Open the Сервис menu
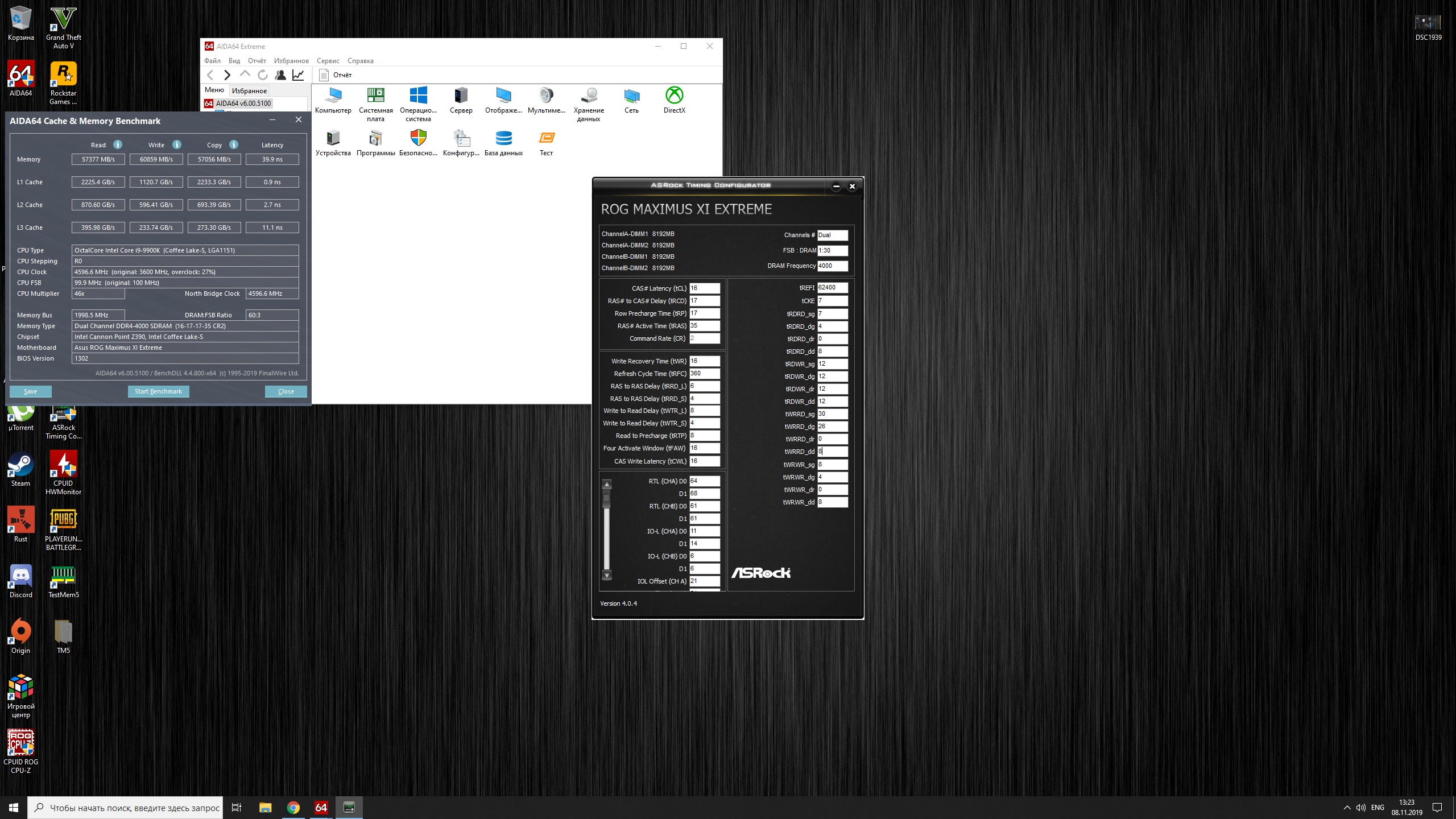Viewport: 1456px width, 819px height. pyautogui.click(x=328, y=61)
